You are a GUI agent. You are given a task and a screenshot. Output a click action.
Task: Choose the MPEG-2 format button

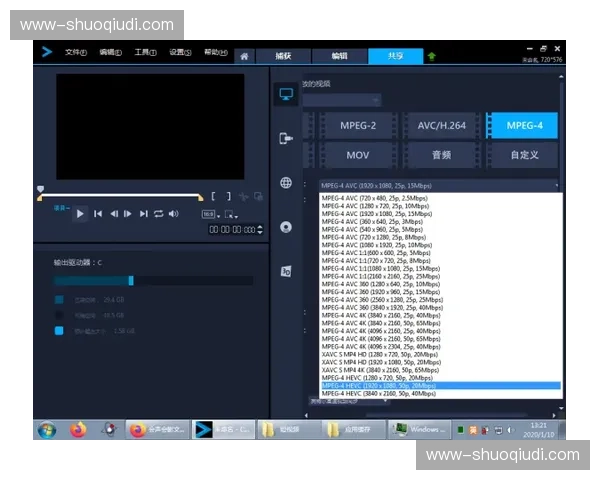click(358, 126)
